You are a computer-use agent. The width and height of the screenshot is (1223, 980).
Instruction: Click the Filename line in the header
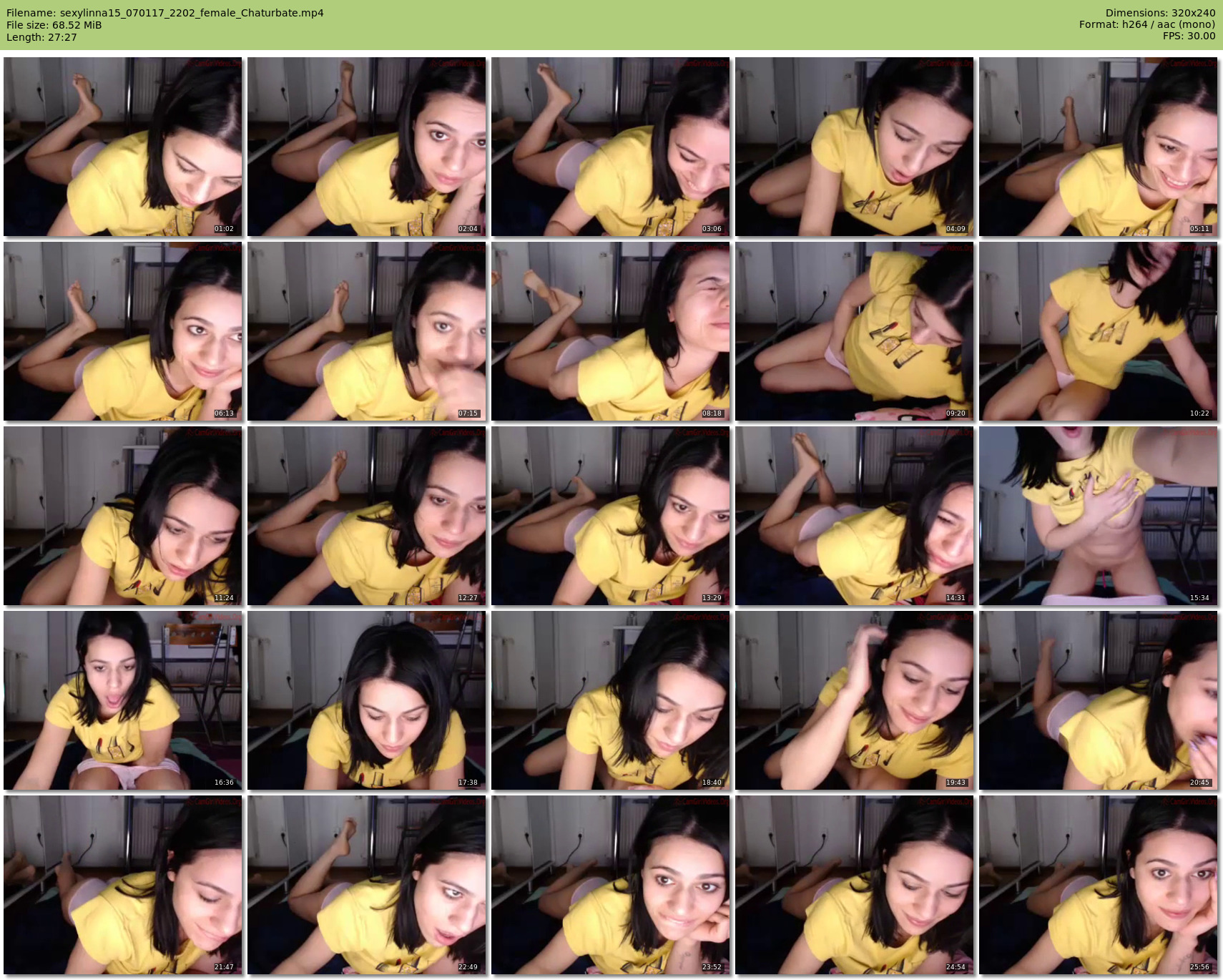tap(165, 13)
